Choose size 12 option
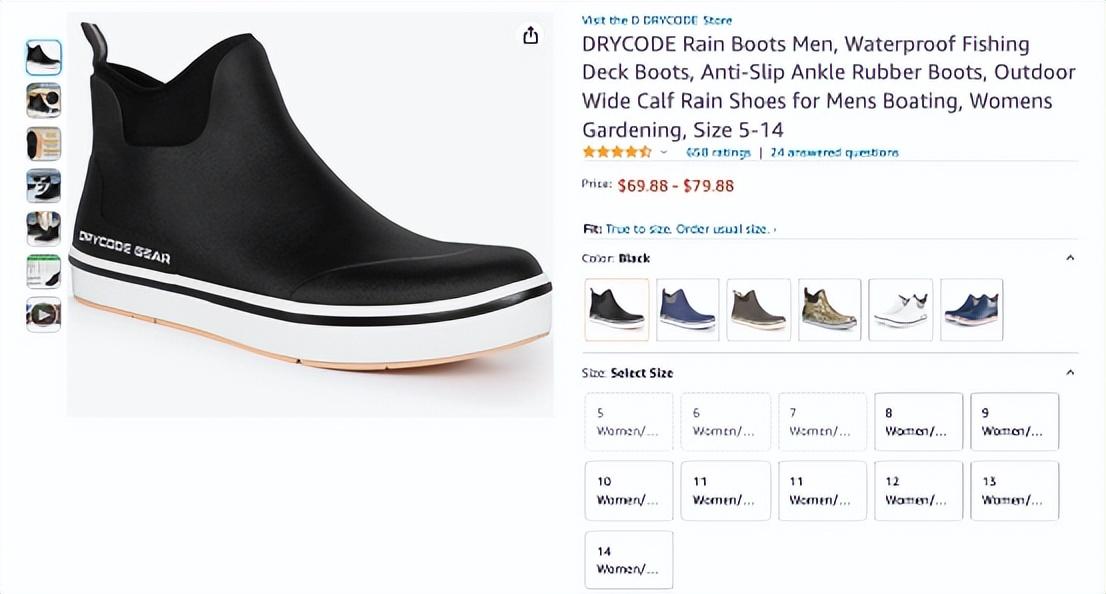The image size is (1106, 594). (918, 491)
